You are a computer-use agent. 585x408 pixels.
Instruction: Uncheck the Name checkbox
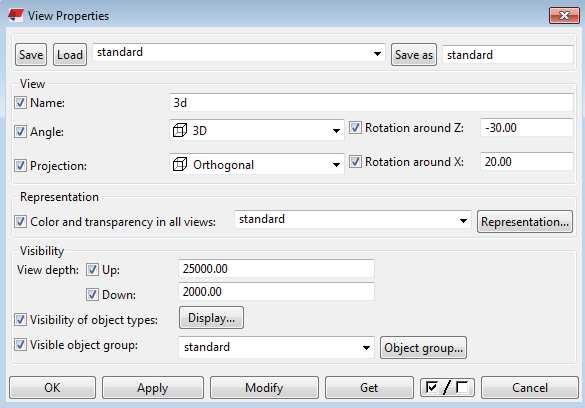20,103
